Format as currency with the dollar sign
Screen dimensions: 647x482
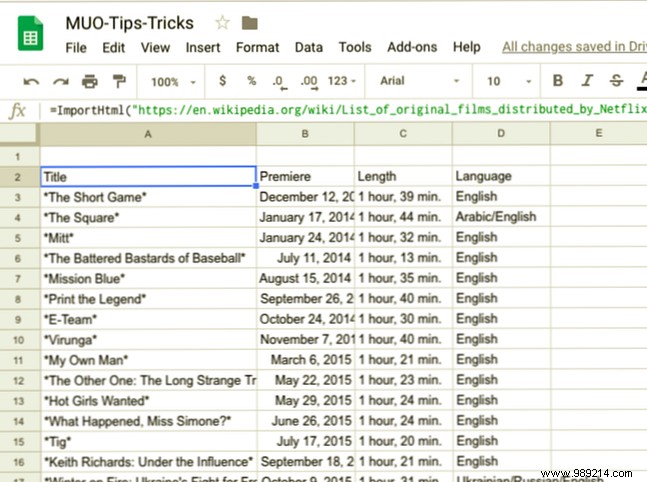[222, 80]
